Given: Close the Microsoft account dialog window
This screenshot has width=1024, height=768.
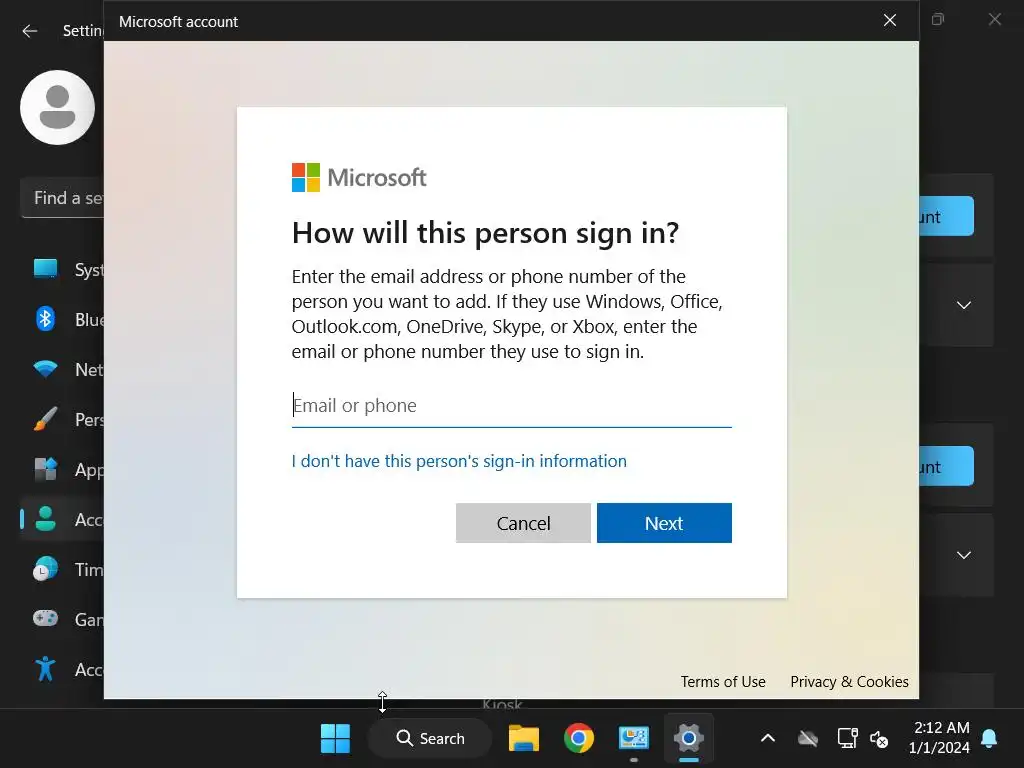Looking at the screenshot, I should (x=889, y=20).
